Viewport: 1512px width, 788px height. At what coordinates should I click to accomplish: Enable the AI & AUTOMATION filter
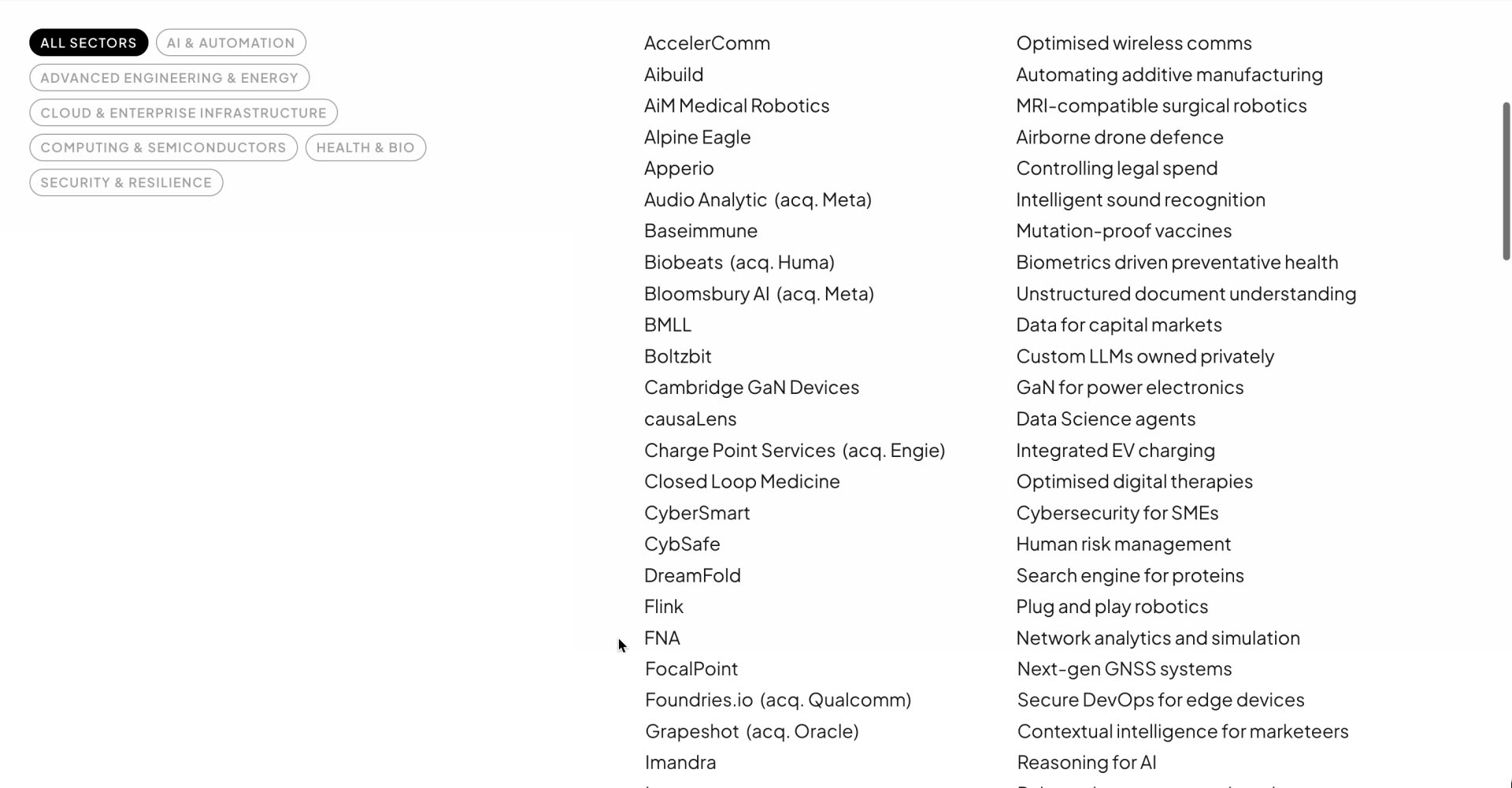tap(231, 42)
